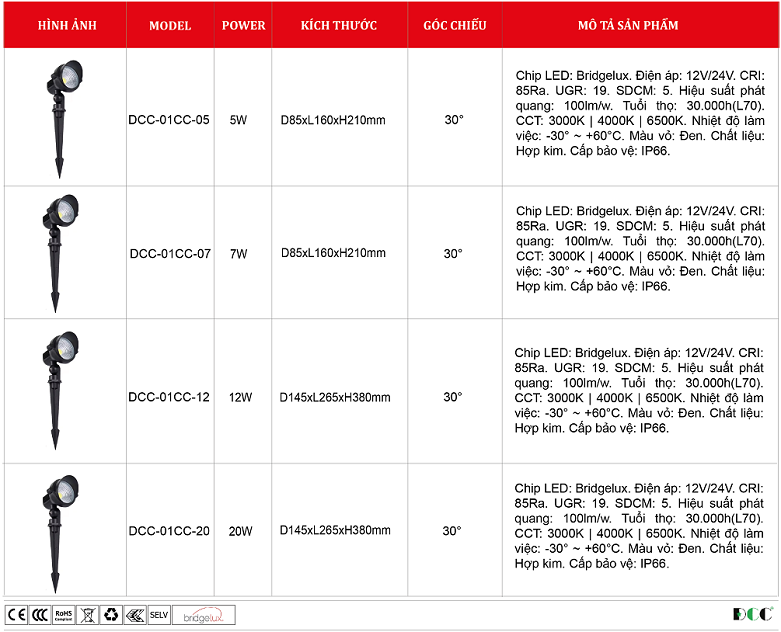Click the red MÔ TẢ SẢN PHẨM header
781x632 pixels.
point(640,25)
